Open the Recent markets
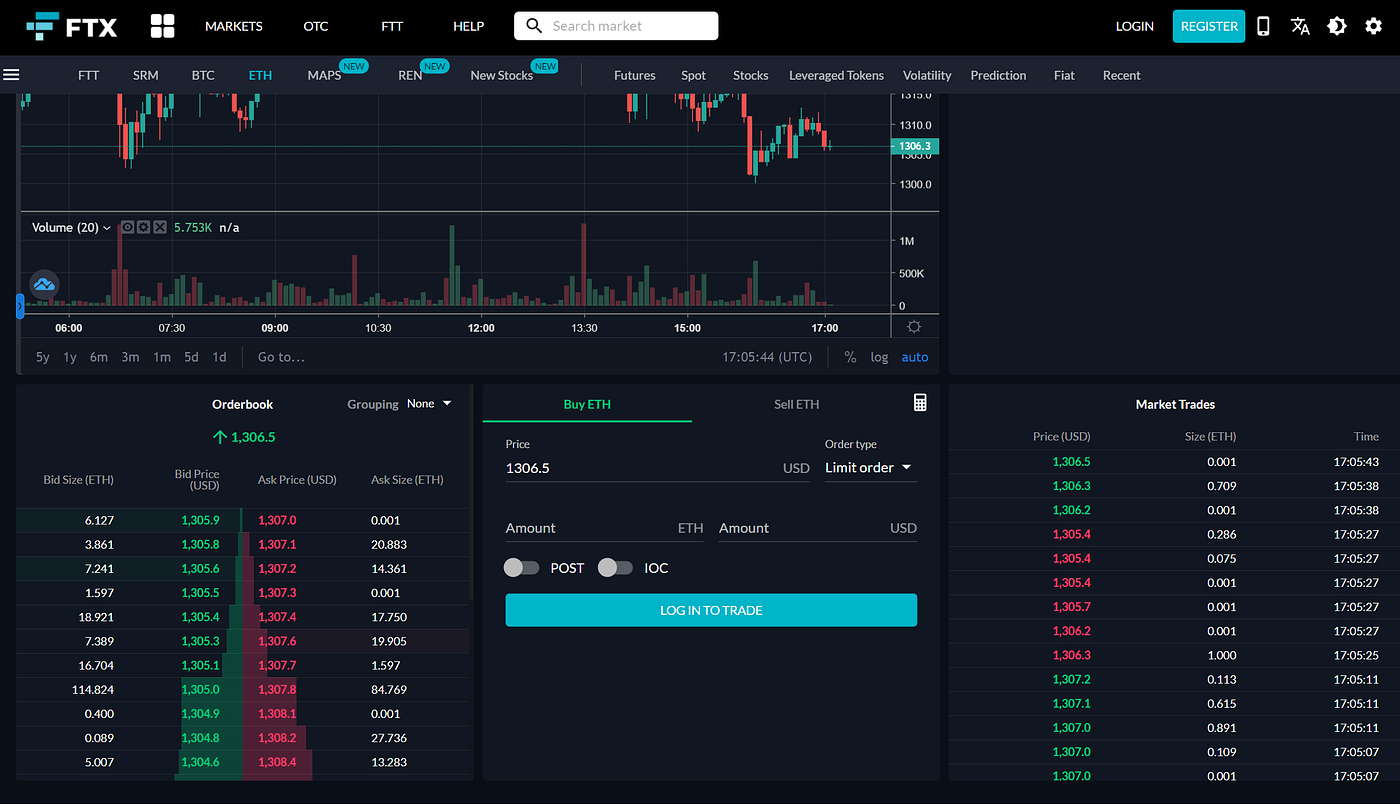Image resolution: width=1400 pixels, height=804 pixels. point(1122,75)
